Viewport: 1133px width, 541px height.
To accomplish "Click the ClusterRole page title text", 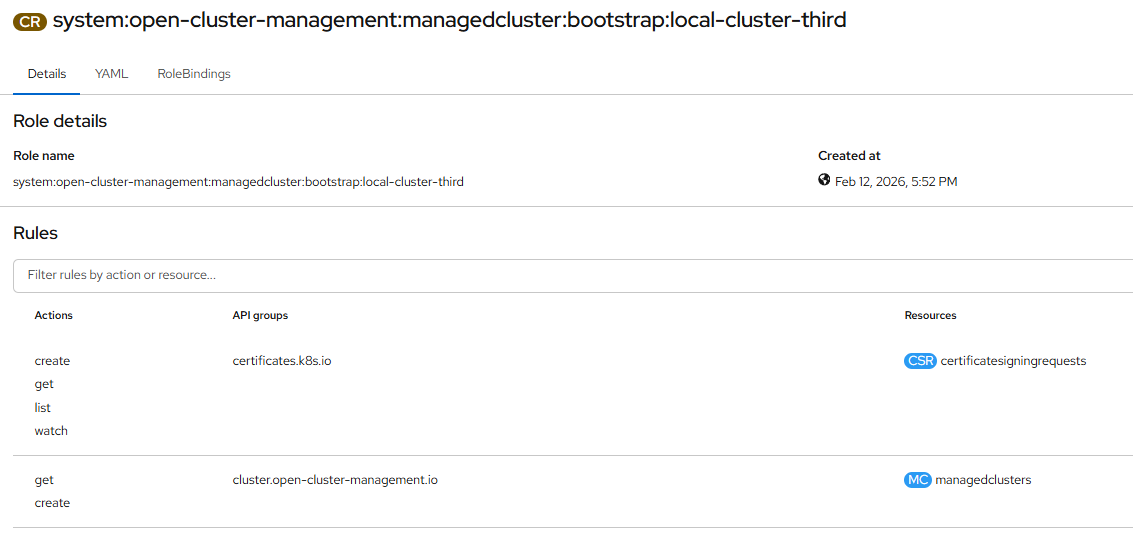I will click(449, 20).
